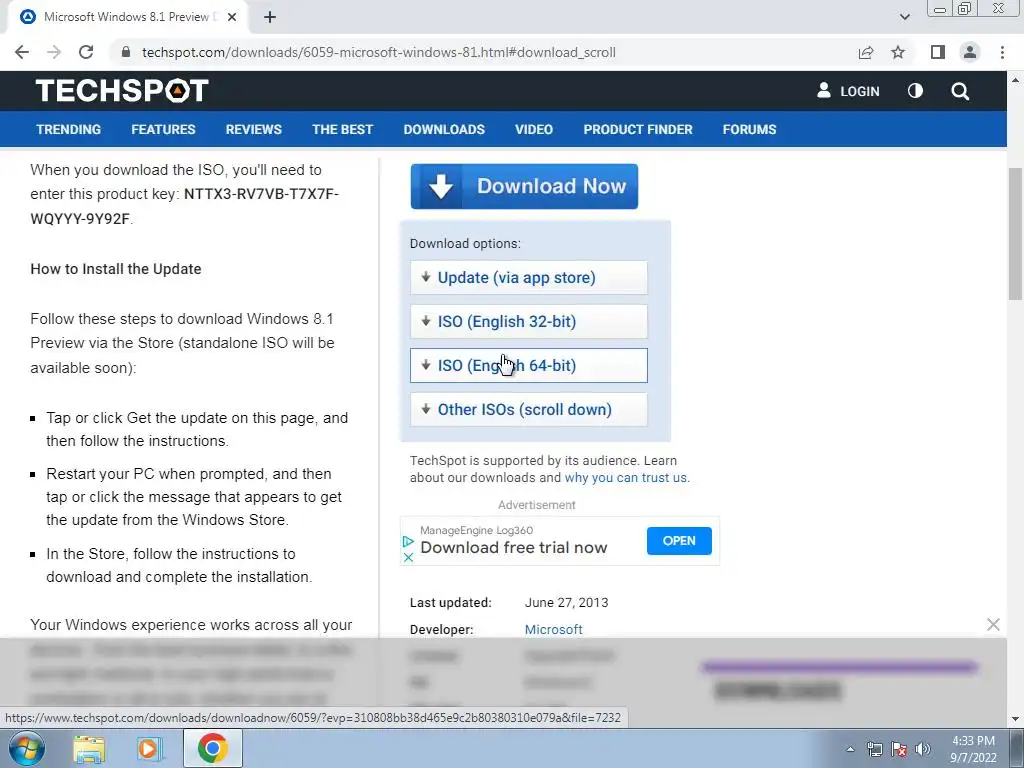This screenshot has height=768, width=1024.
Task: Click the share page icon in address bar
Action: pyautogui.click(x=866, y=52)
